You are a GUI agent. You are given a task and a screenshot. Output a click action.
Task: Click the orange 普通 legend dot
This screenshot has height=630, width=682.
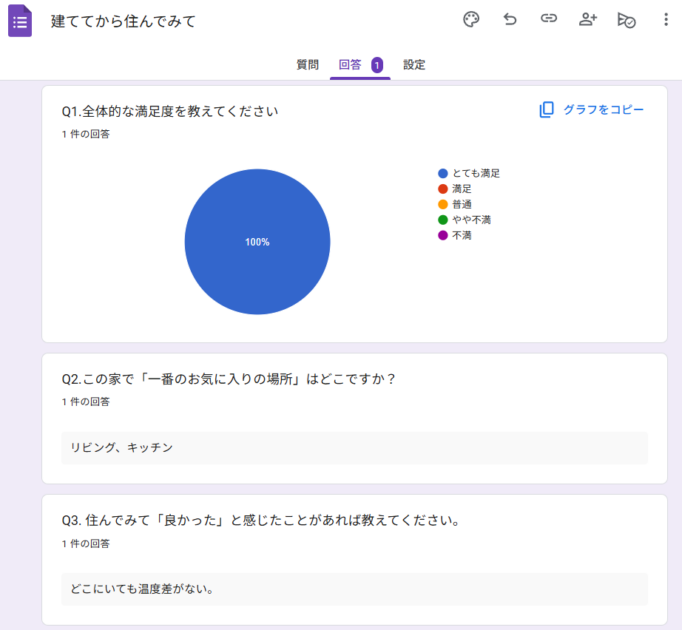coord(443,204)
